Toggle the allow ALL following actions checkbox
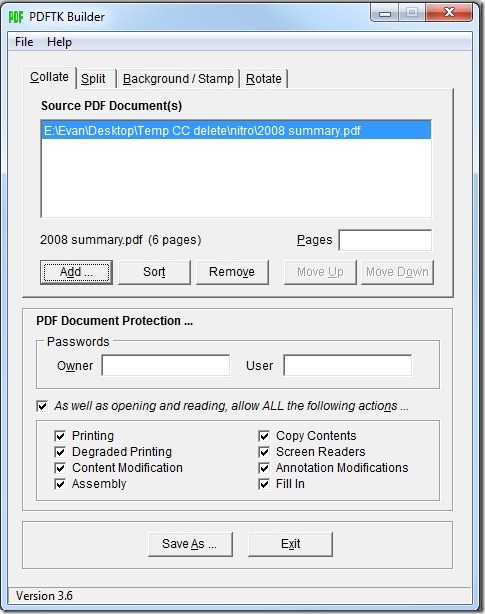This screenshot has width=485, height=614. pyautogui.click(x=42, y=406)
